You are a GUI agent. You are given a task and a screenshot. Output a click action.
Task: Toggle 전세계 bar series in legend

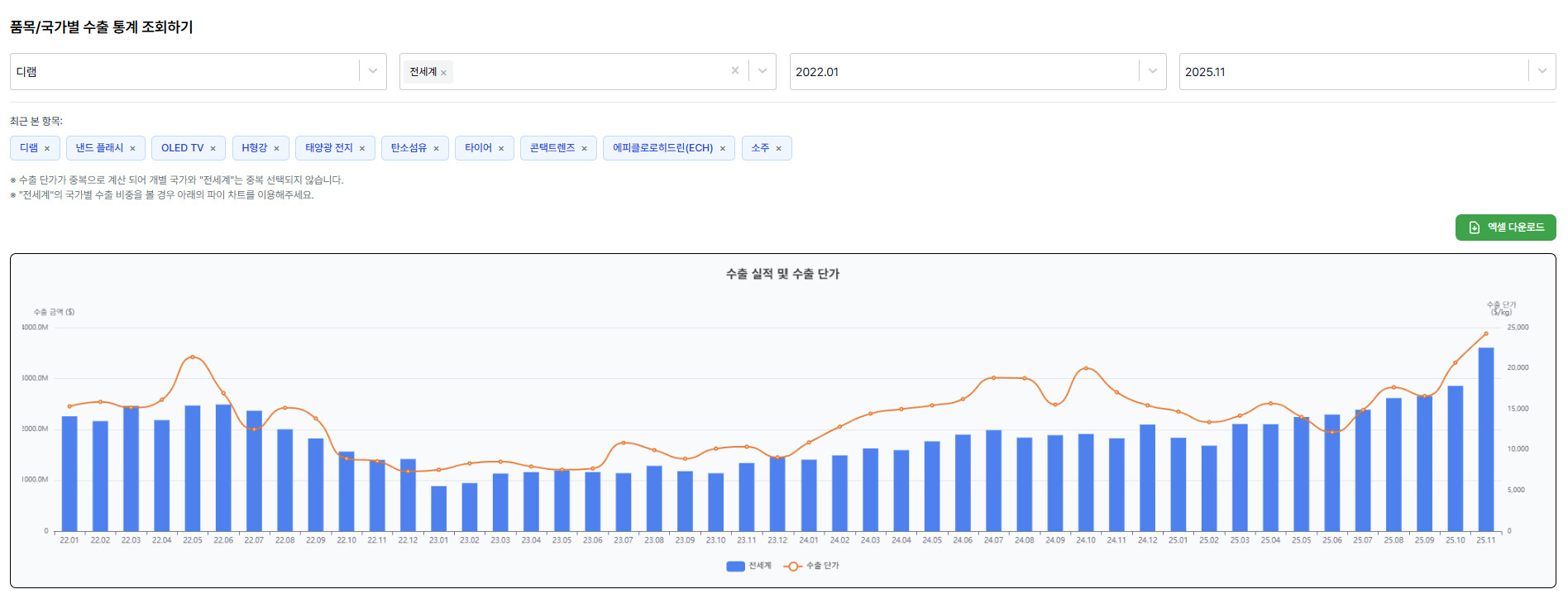[x=748, y=566]
